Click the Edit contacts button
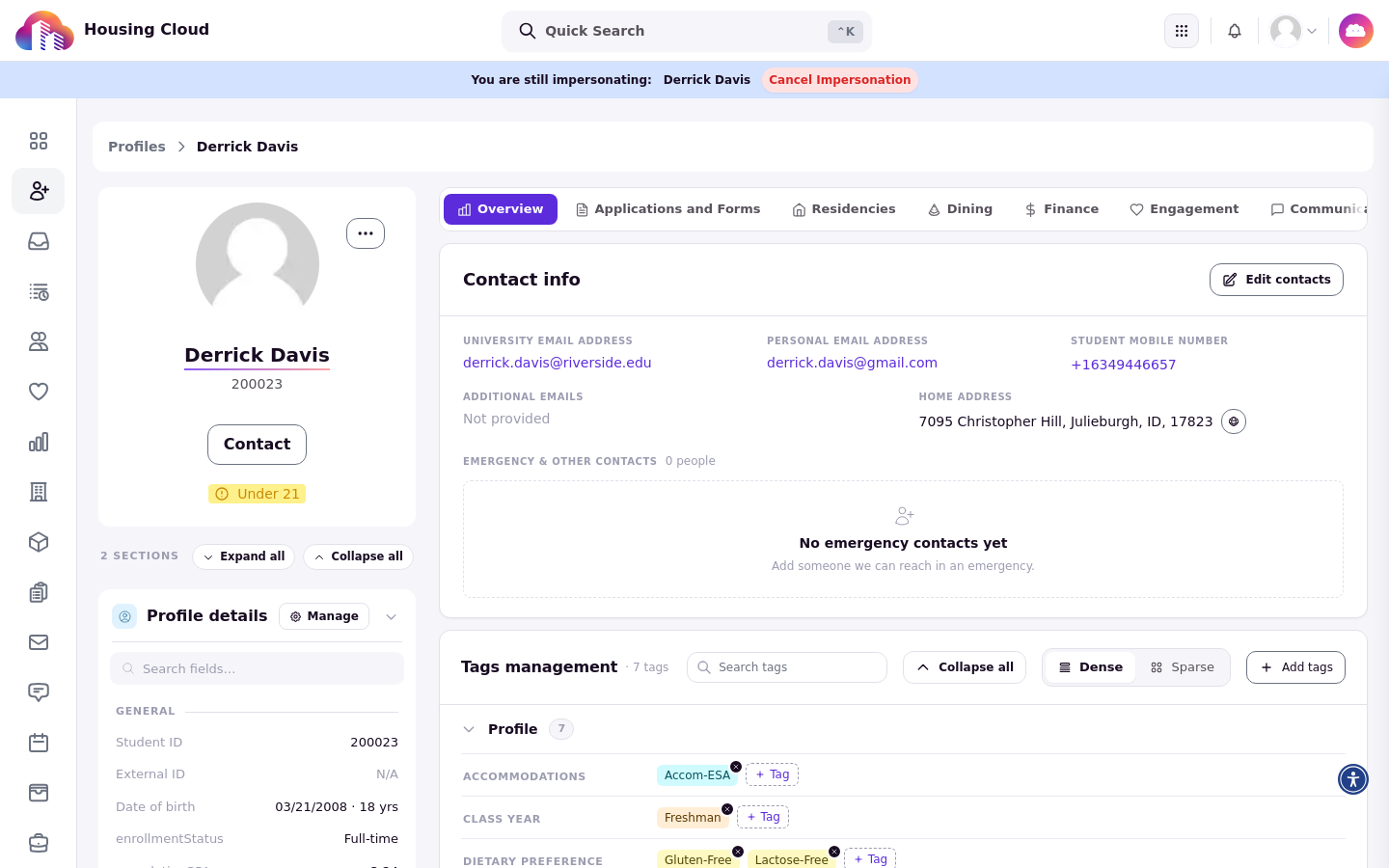Screen dimensions: 1389x868 point(1276,280)
